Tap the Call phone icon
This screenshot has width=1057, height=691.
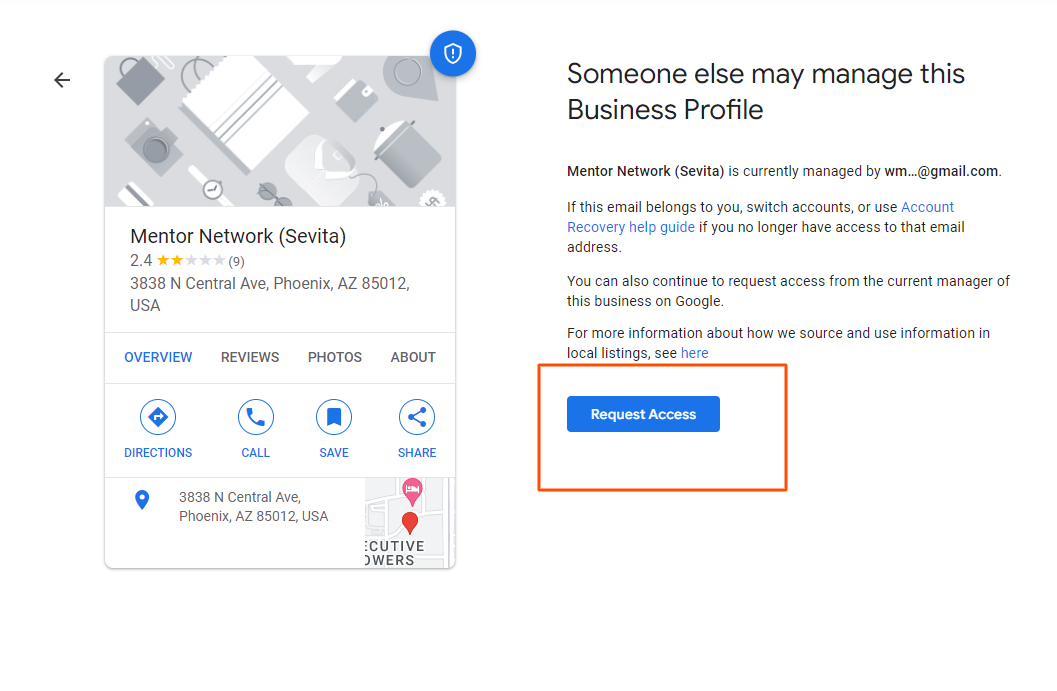click(x=255, y=417)
